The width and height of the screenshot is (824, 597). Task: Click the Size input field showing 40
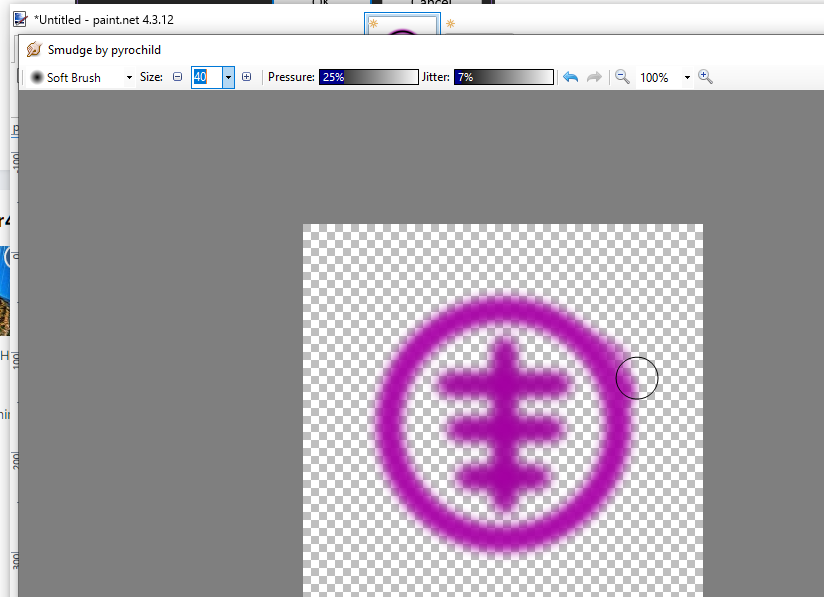point(207,77)
